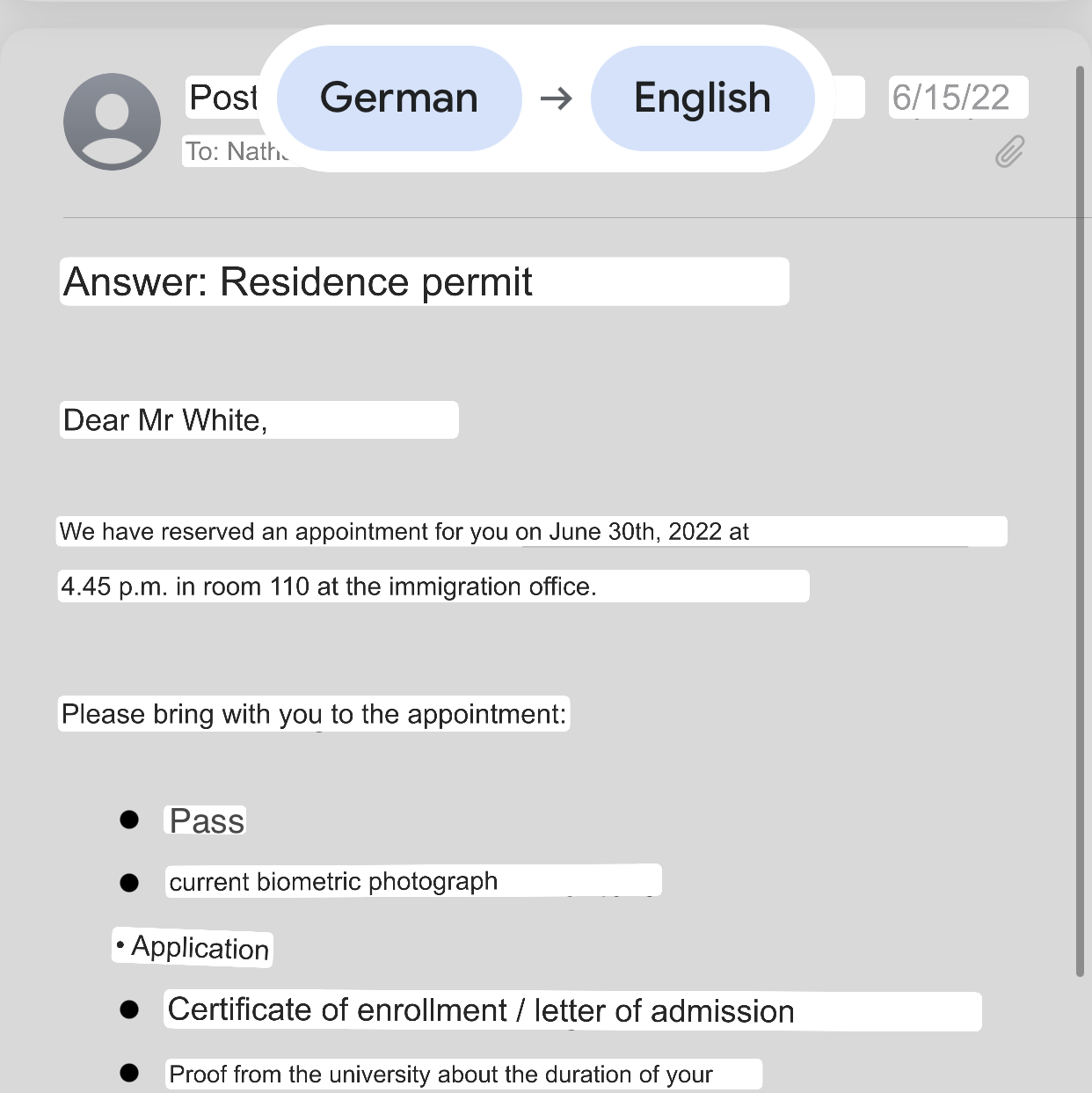Screen dimensions: 1092x1093
Task: Click the sender name starting with Post
Action: pyautogui.click(x=224, y=98)
